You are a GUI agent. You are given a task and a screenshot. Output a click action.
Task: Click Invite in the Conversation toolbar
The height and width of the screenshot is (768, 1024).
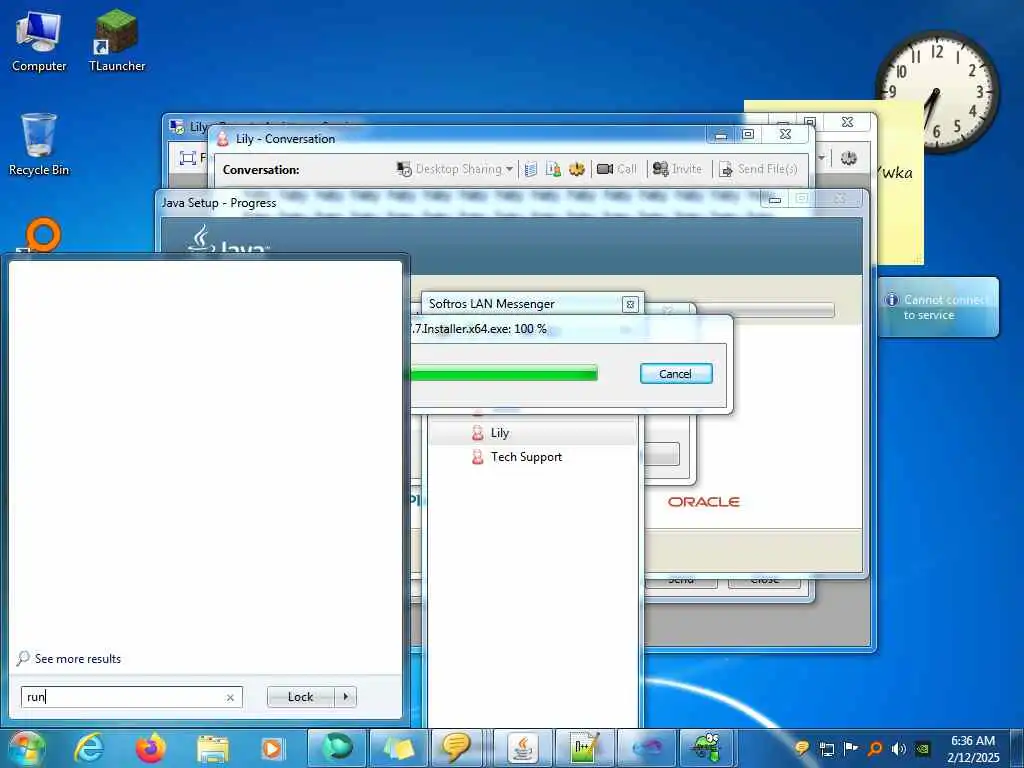677,169
